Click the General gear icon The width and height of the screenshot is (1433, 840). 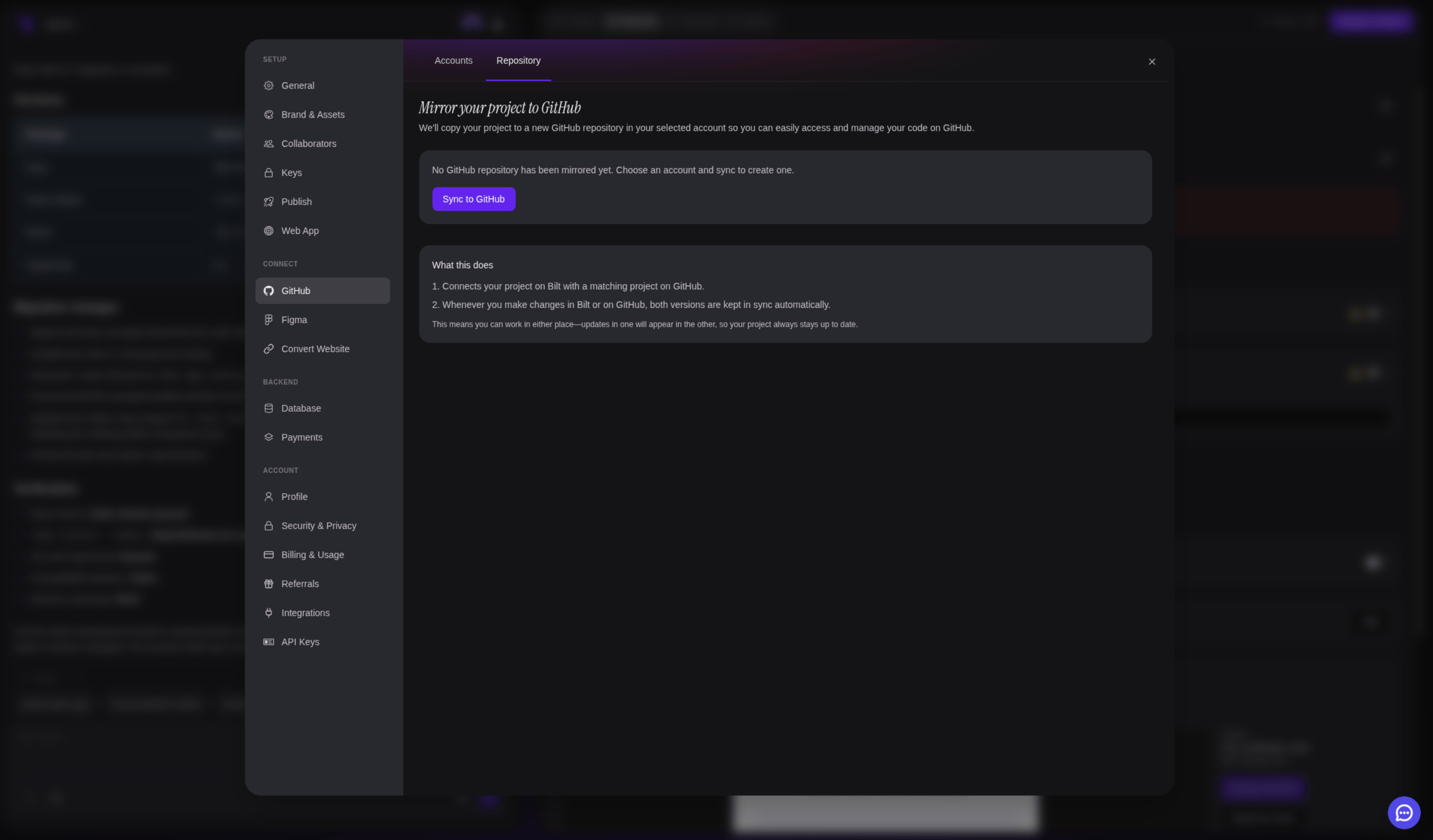[268, 85]
